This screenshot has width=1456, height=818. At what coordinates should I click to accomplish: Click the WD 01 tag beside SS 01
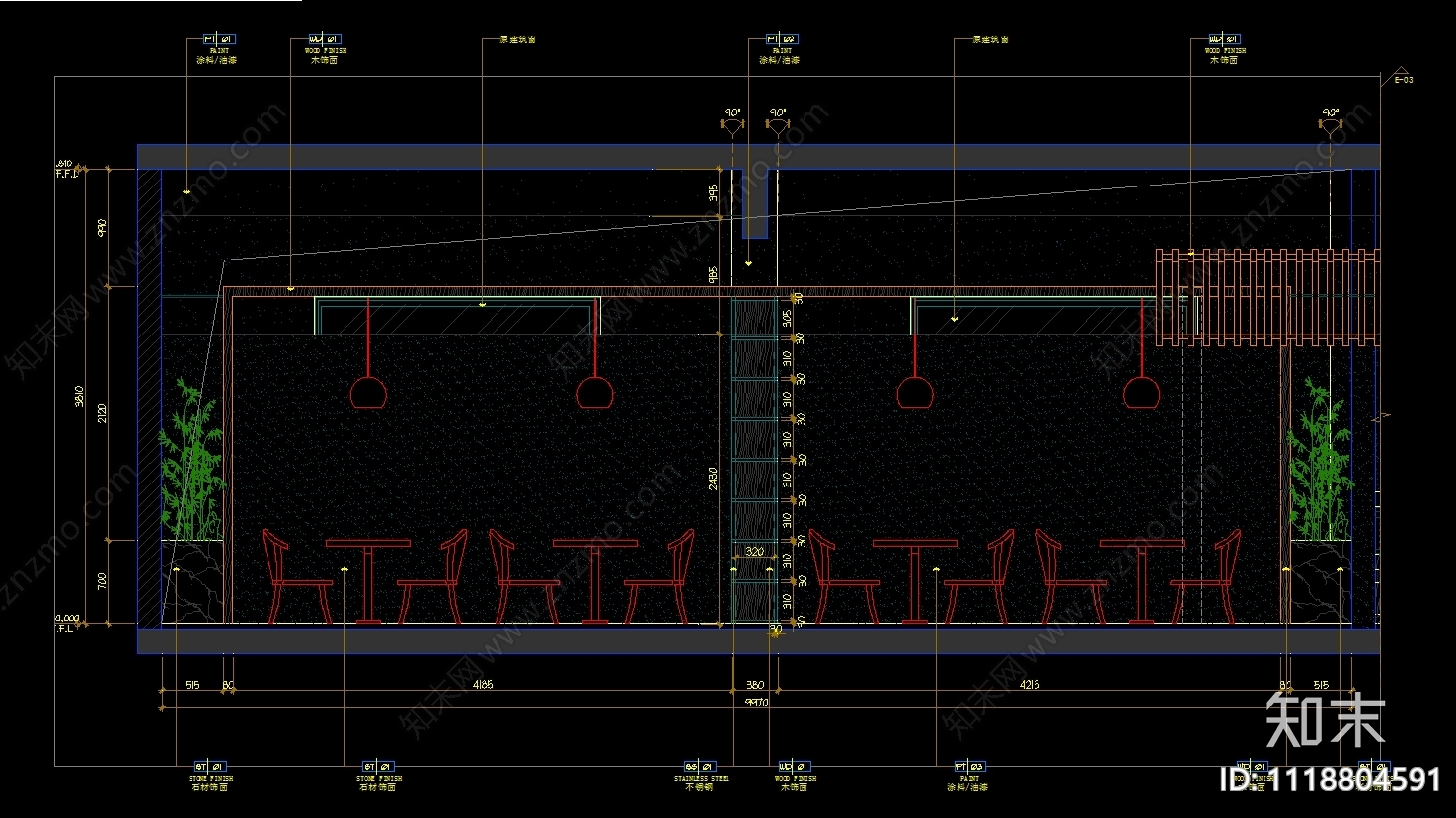[x=793, y=766]
